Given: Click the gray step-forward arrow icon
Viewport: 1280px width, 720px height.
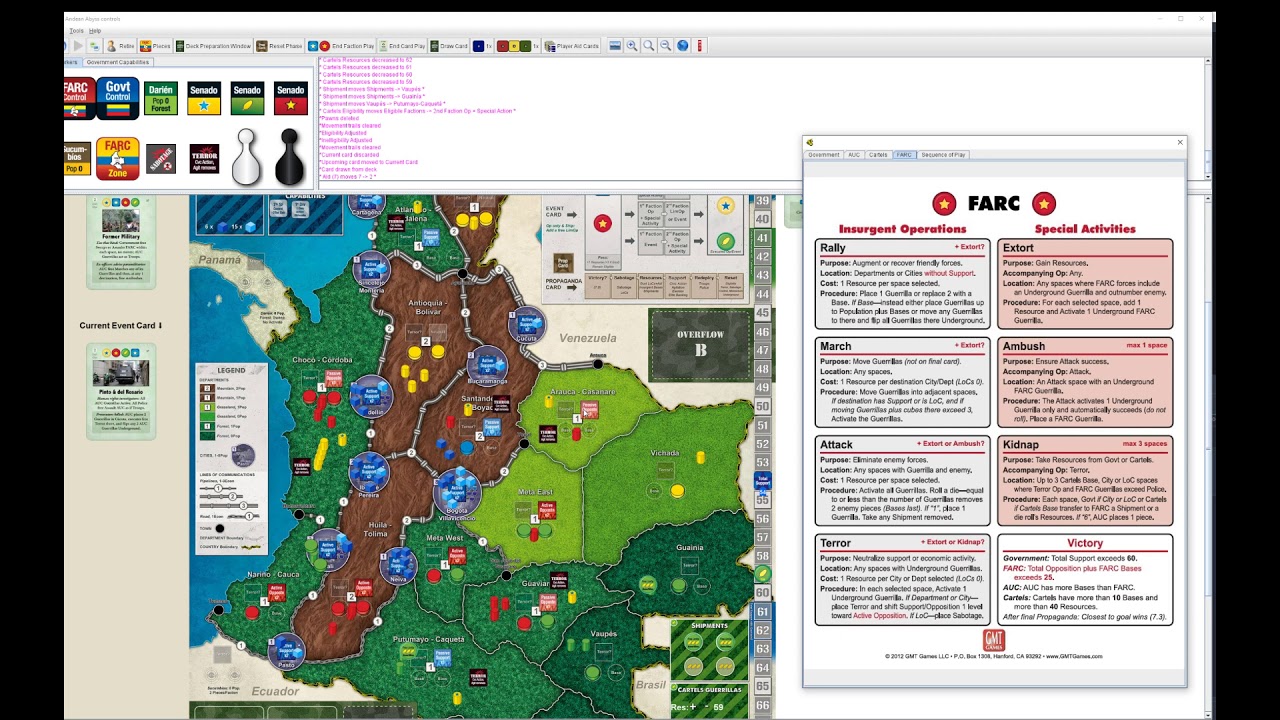Looking at the screenshot, I should [x=78, y=46].
